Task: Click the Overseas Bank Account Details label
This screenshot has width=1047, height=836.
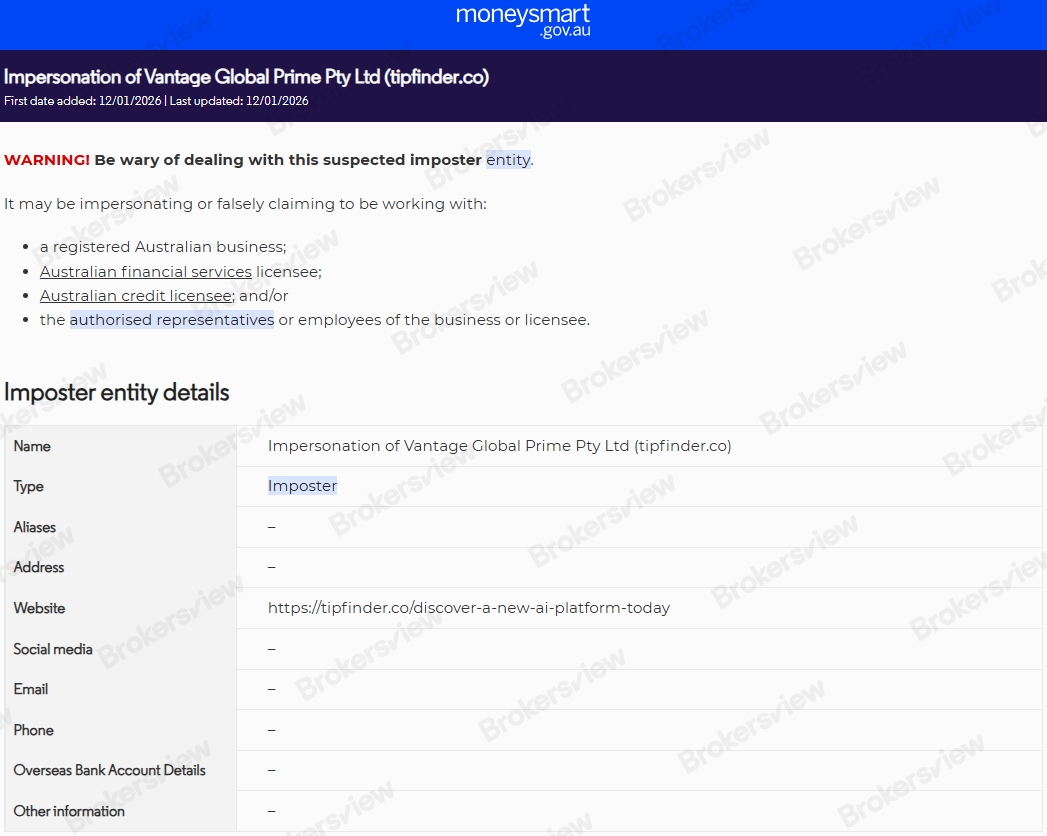Action: pyautogui.click(x=110, y=770)
